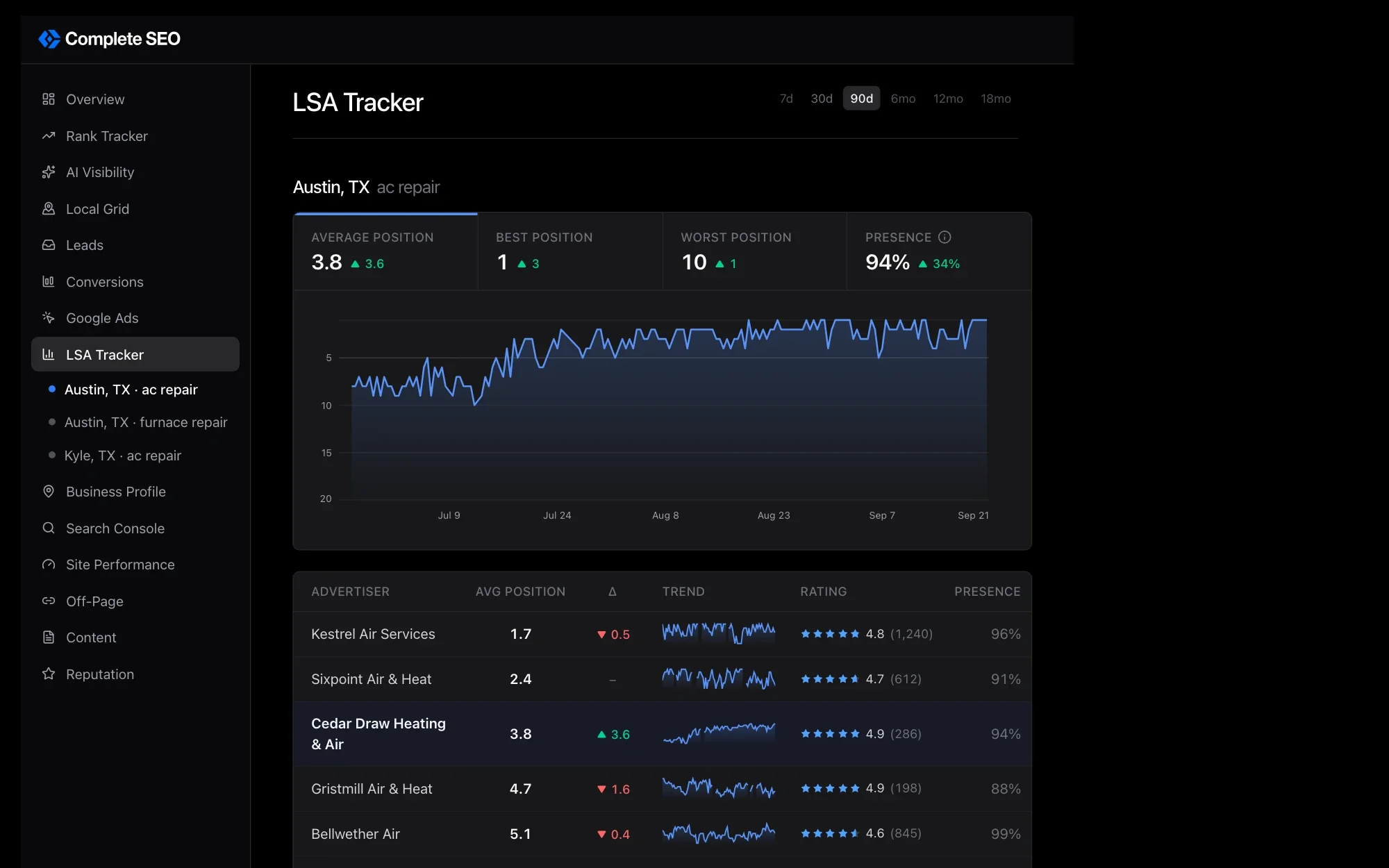Open Overview via its grid icon
This screenshot has height=868, width=1389.
point(49,99)
